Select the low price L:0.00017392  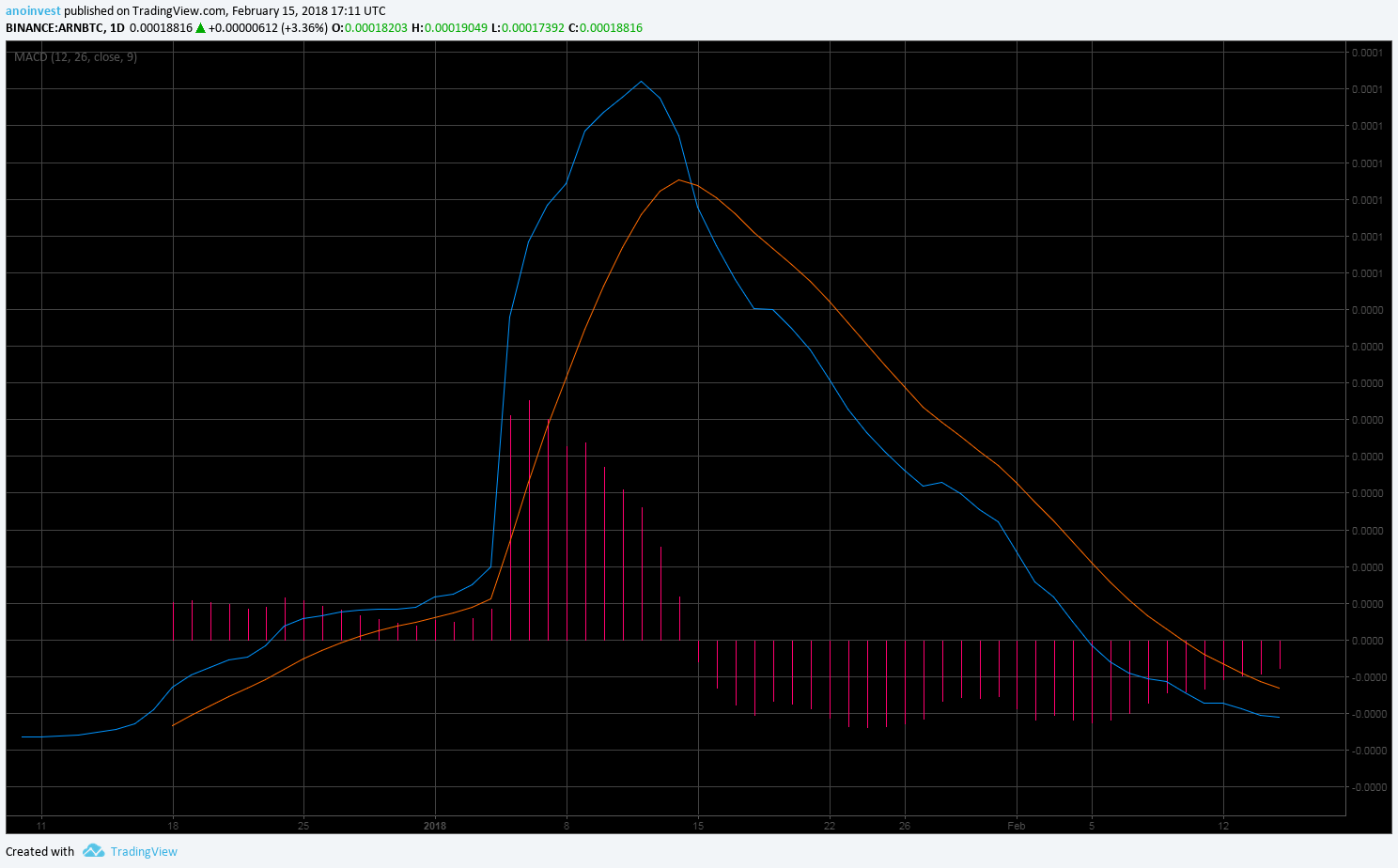pyautogui.click(x=528, y=28)
